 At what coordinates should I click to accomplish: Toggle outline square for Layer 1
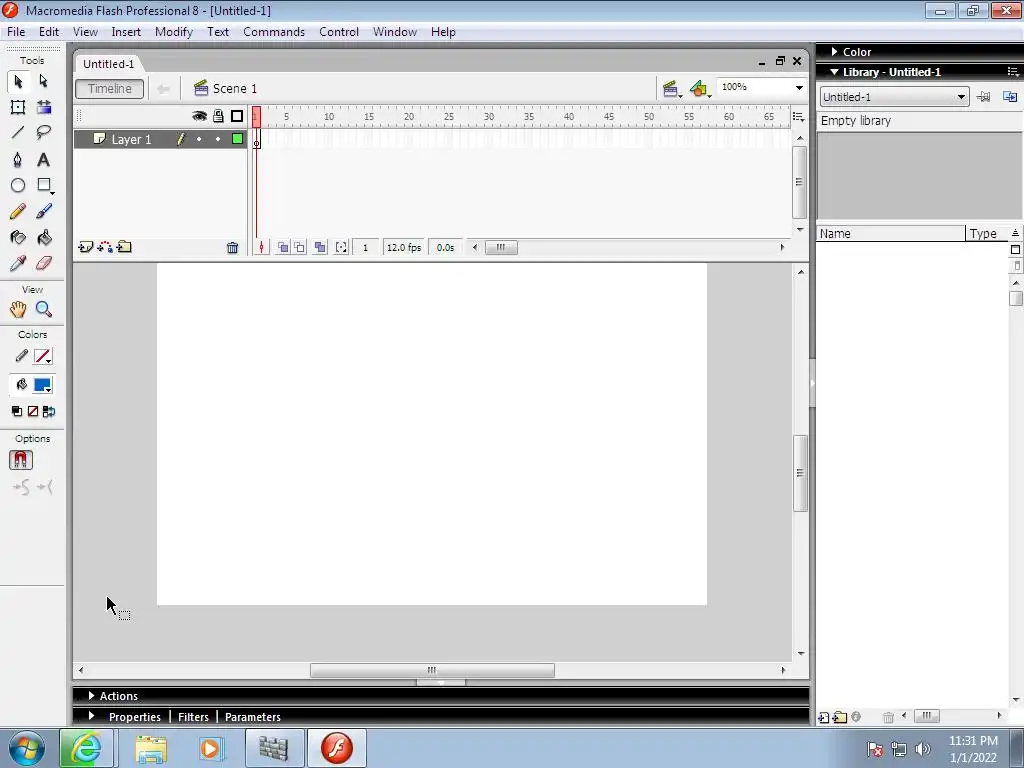[x=238, y=138]
